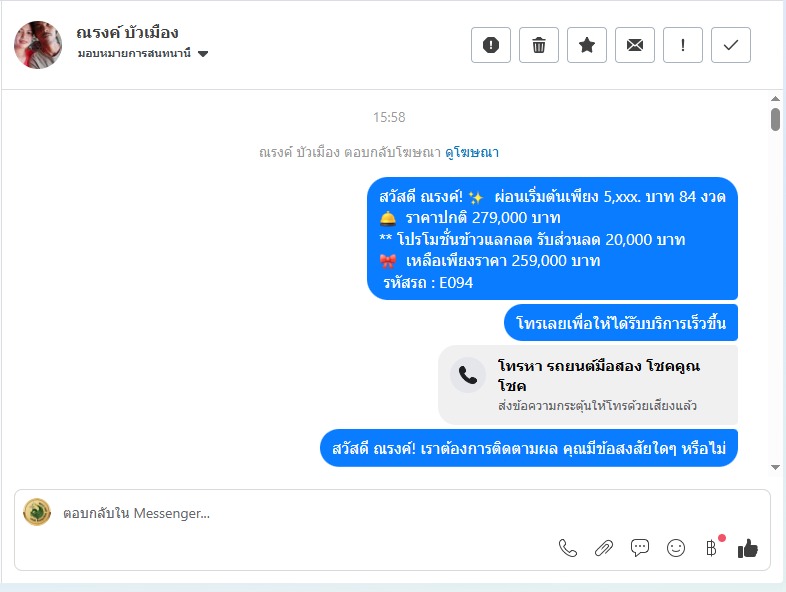This screenshot has width=786, height=592.
Task: Open the emoji picker smiley icon
Action: coord(676,548)
